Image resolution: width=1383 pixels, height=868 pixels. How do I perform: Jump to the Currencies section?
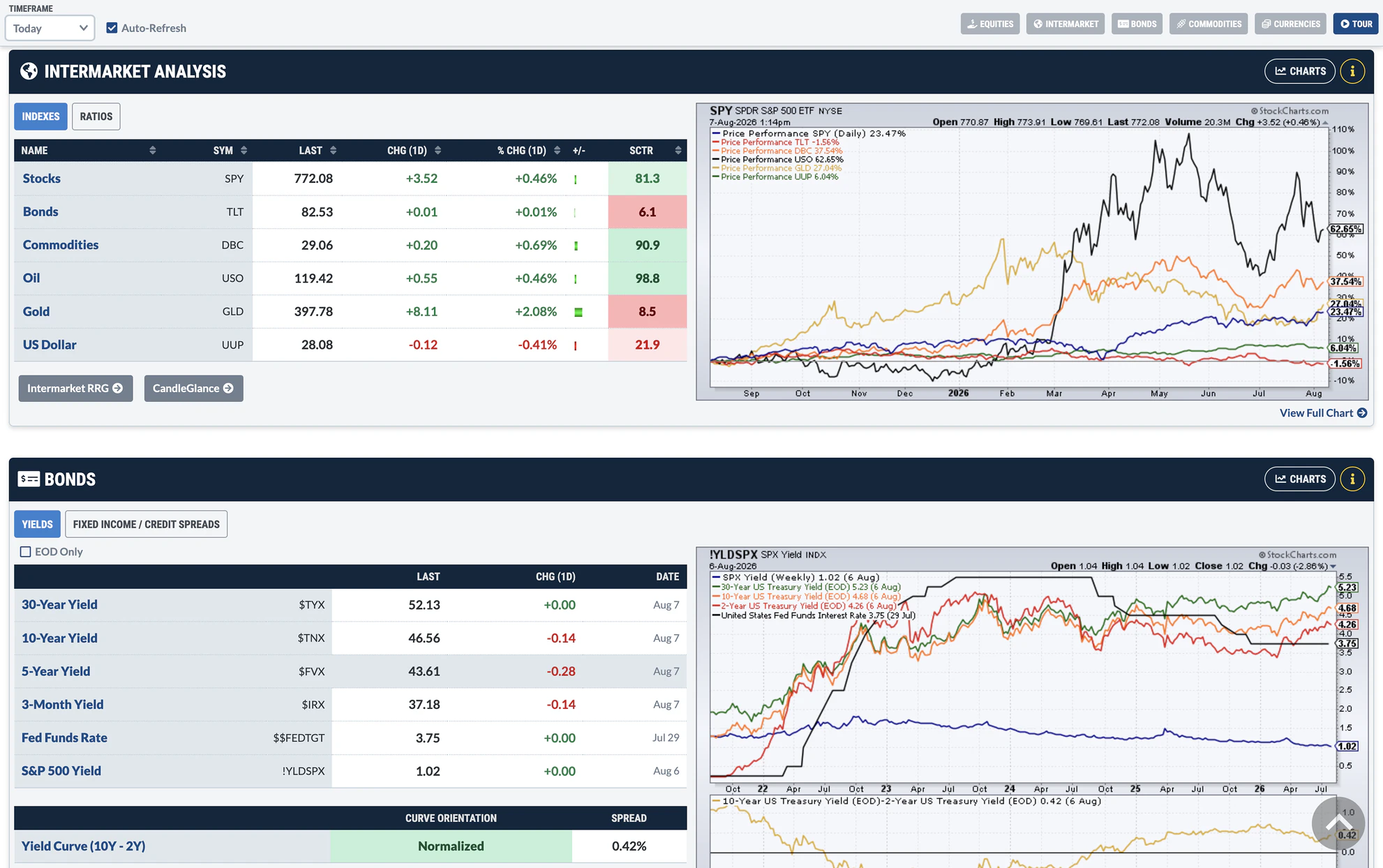(1291, 24)
